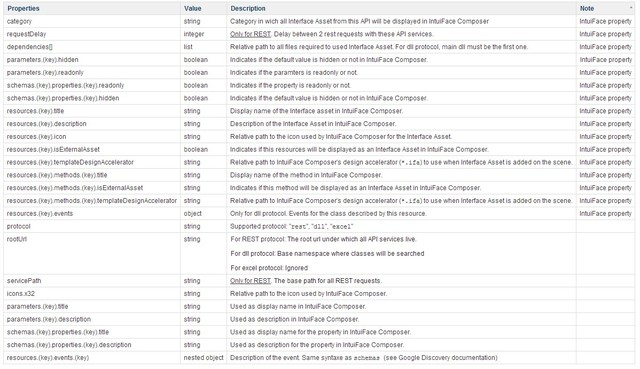Image resolution: width=640 pixels, height=369 pixels.
Task: Click the IntuiFace property note in category row
Action: click(605, 21)
